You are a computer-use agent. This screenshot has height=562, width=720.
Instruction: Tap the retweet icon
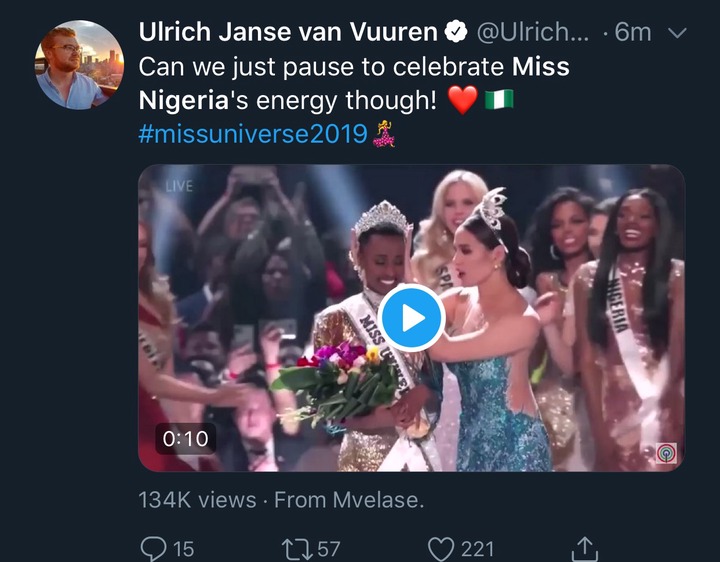coord(297,548)
